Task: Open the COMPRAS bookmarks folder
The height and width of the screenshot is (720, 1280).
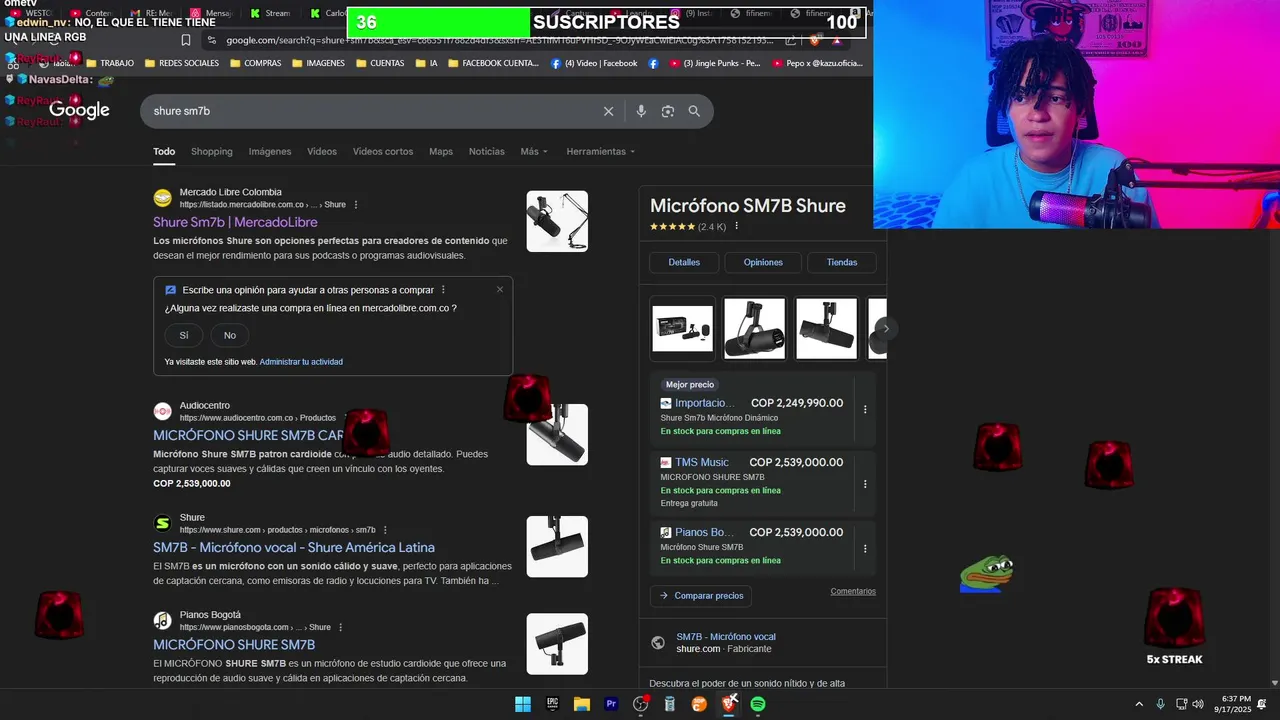Action: [255, 63]
